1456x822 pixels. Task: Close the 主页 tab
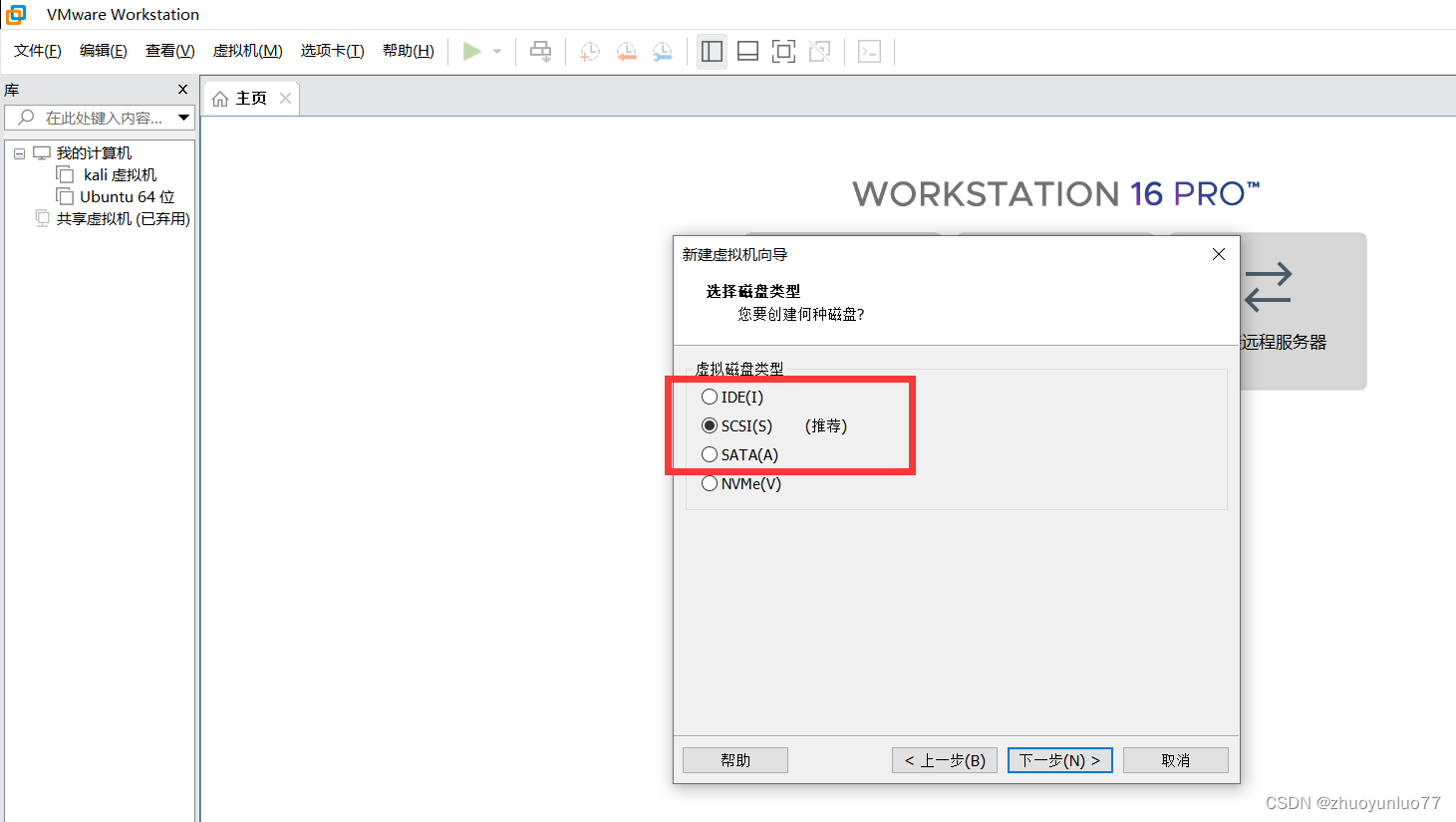[x=286, y=98]
